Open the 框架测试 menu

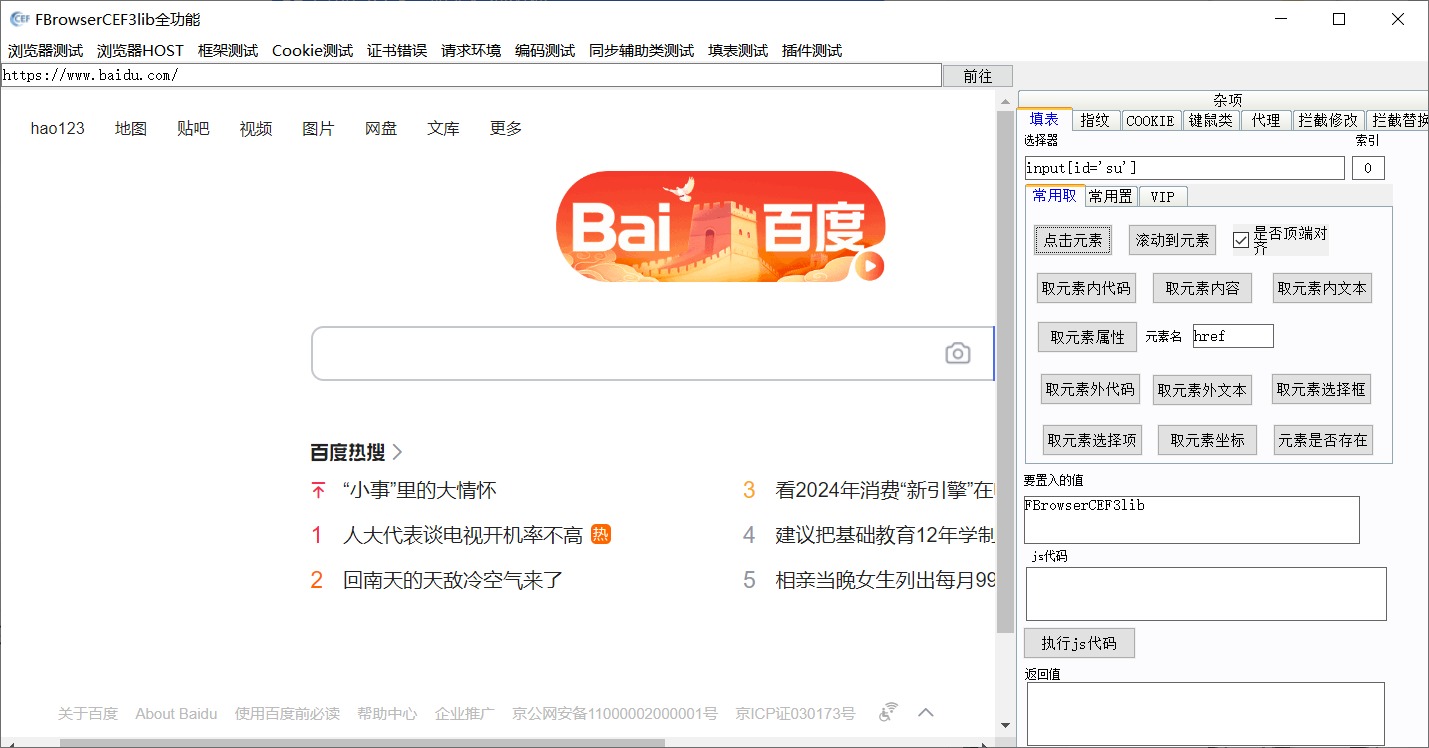coord(228,51)
